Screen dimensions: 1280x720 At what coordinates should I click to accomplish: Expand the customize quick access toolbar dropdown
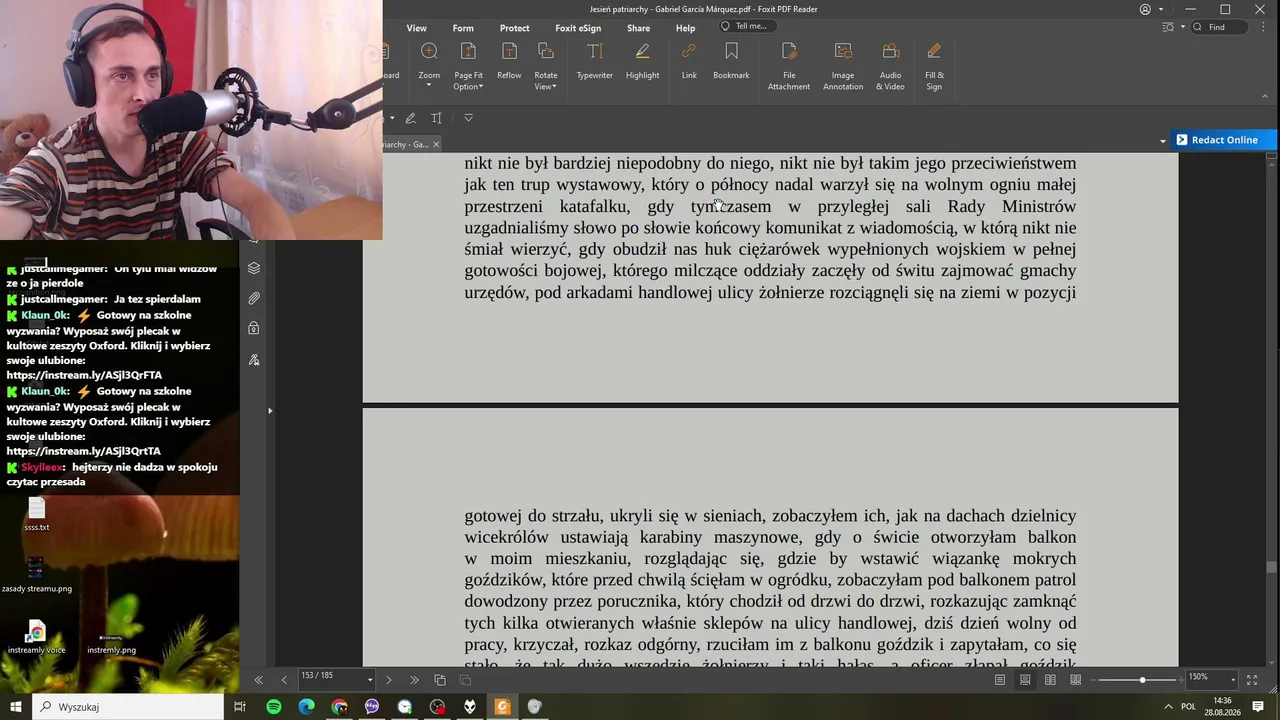click(468, 118)
